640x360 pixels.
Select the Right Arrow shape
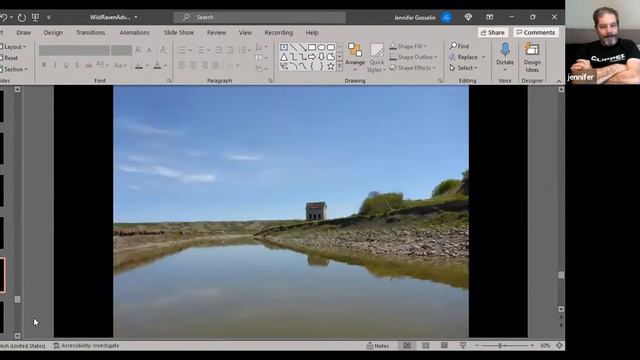[x=312, y=57]
